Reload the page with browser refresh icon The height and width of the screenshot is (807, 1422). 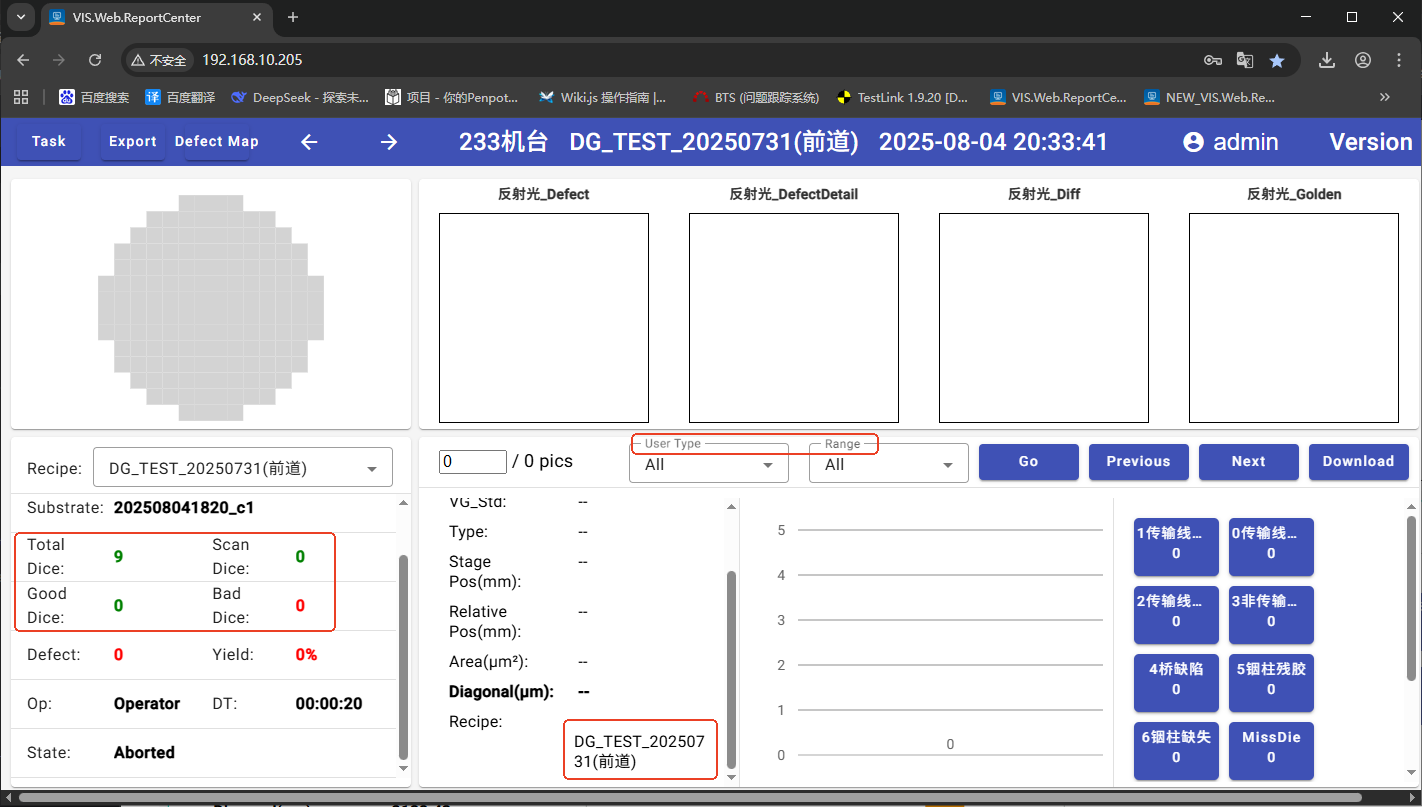tap(95, 60)
